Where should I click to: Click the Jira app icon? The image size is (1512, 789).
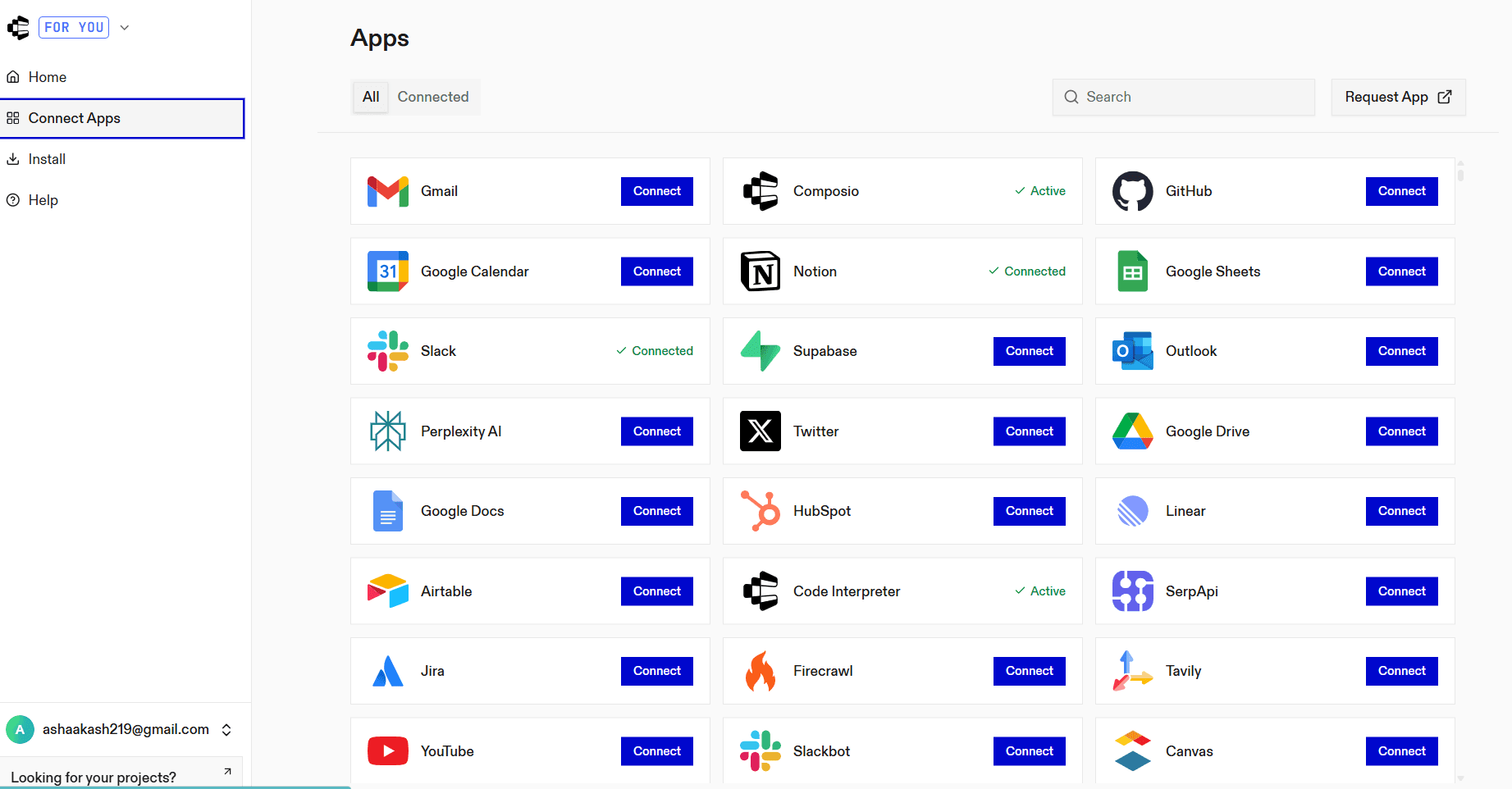point(388,671)
